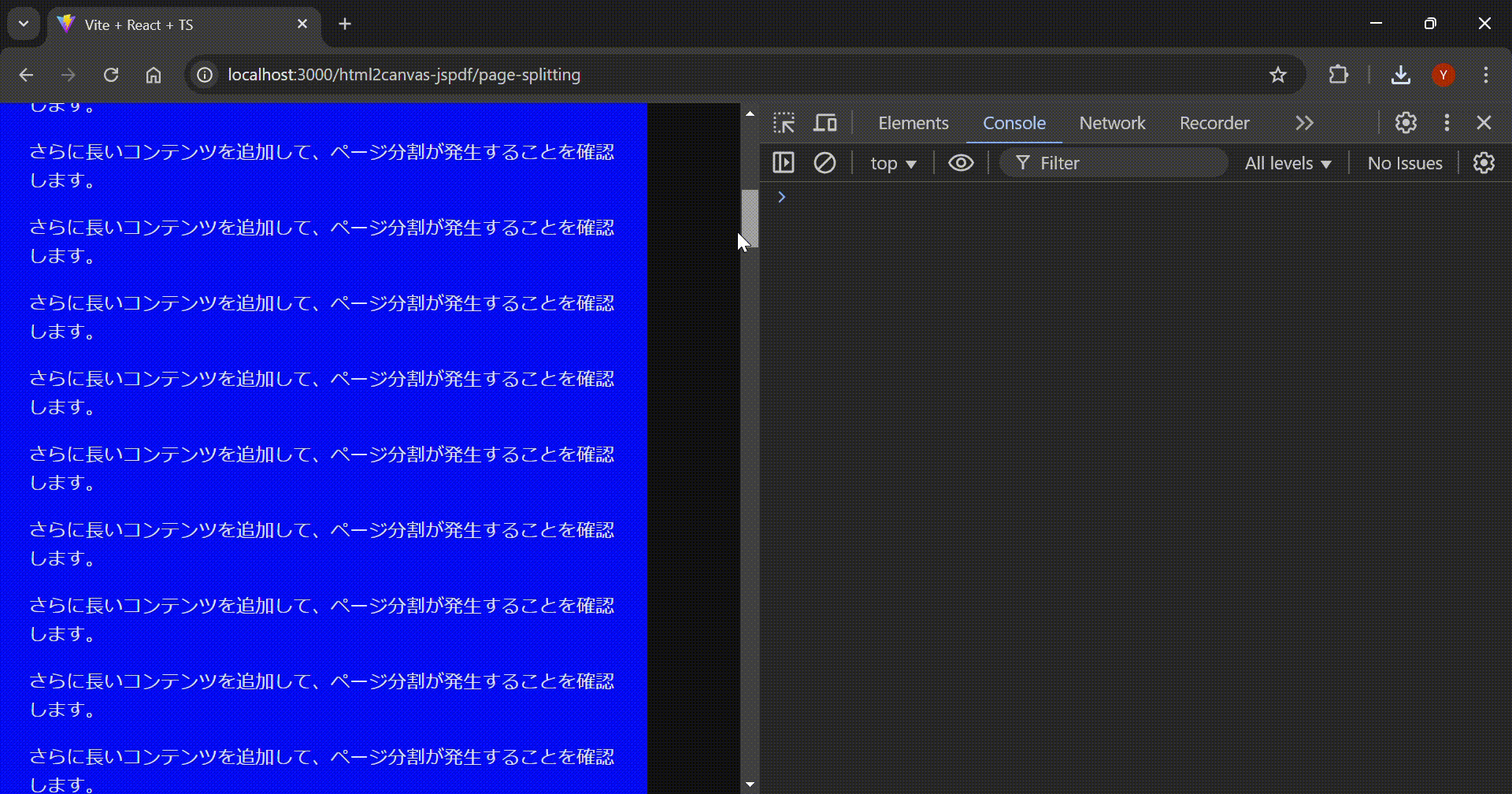Open the 'top' frame context dropdown
Screen dimensions: 1512x794
892,163
